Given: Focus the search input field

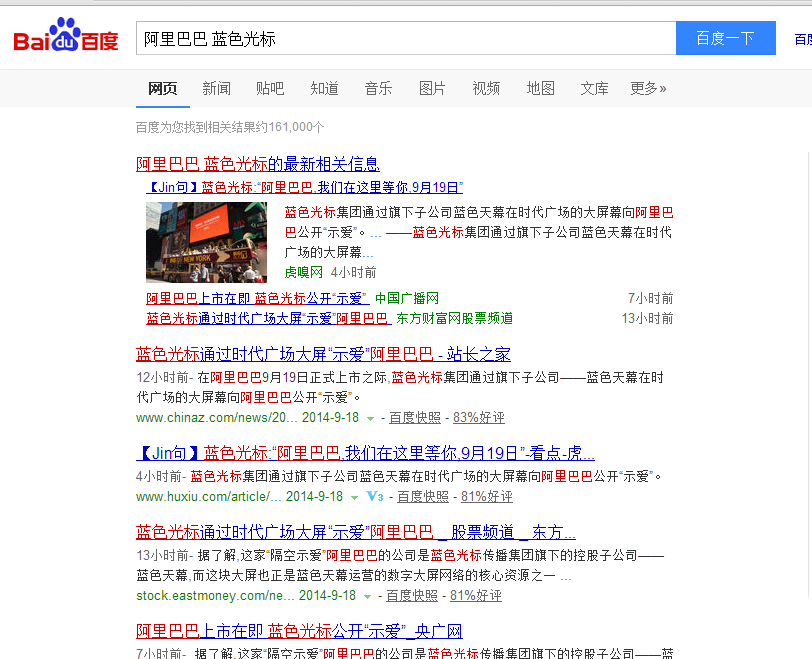Looking at the screenshot, I should 406,38.
